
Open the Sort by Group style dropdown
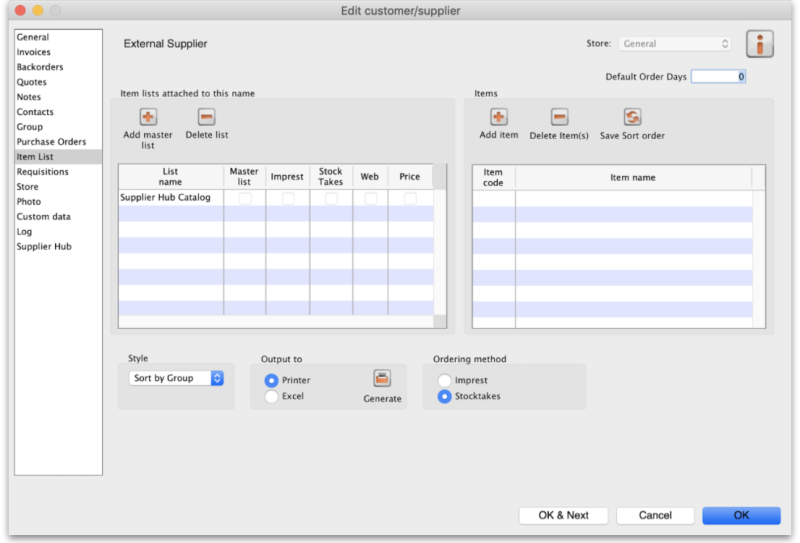pos(177,379)
